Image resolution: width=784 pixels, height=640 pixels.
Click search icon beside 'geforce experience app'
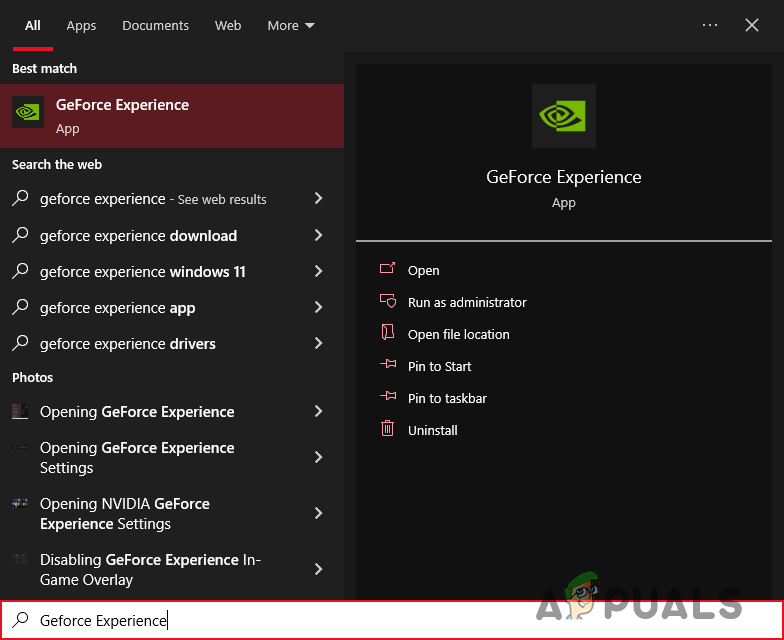[x=20, y=306]
